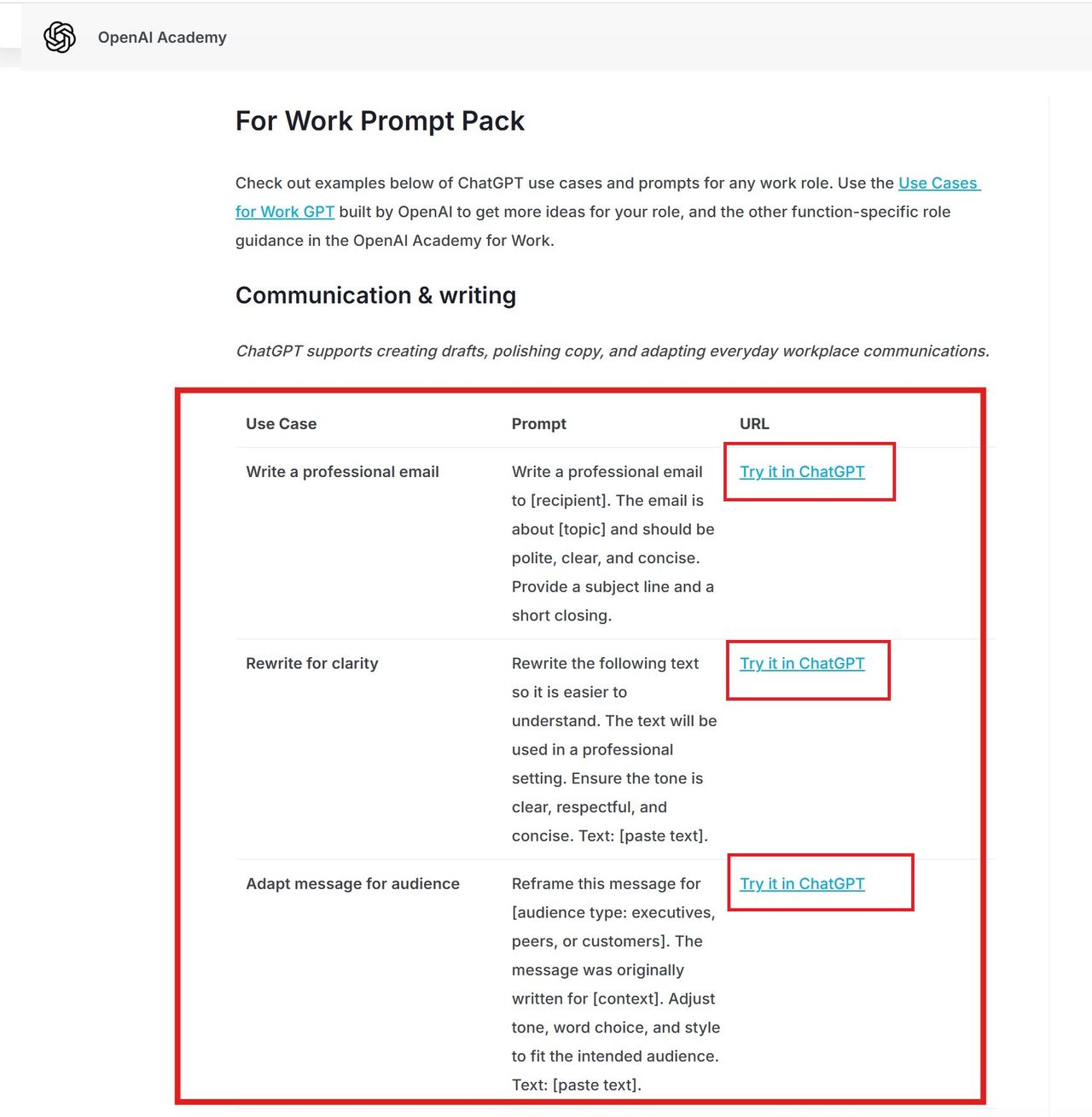Select the "Rewrite for clarity" use case cell
The width and height of the screenshot is (1092, 1117).
311,664
